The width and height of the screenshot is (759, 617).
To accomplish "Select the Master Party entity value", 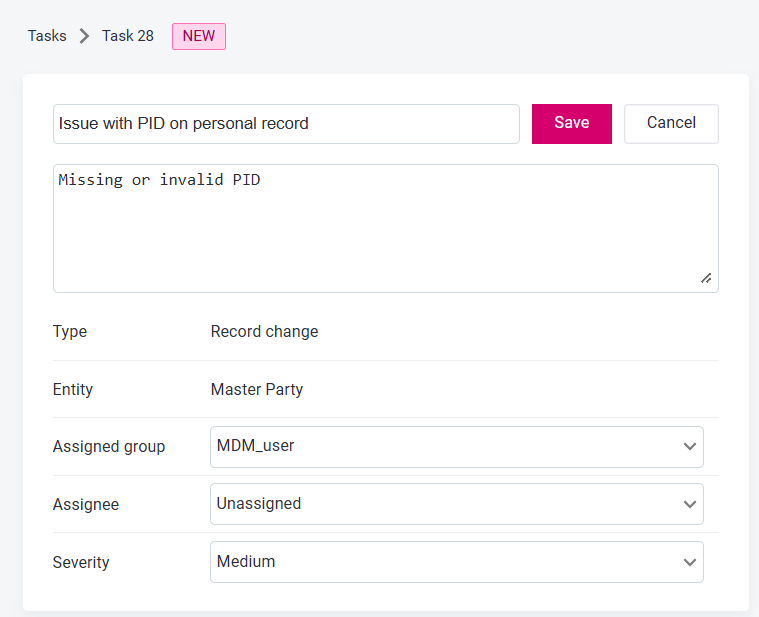I will [x=257, y=390].
